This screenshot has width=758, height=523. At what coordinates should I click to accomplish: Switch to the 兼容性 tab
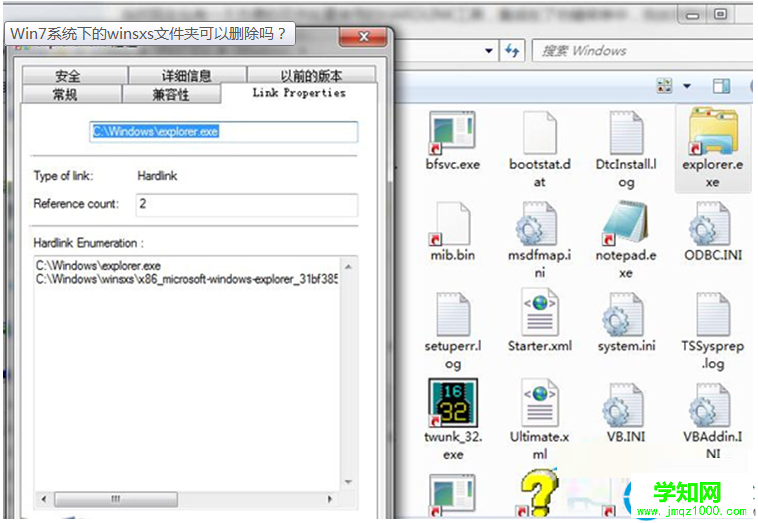click(x=172, y=94)
